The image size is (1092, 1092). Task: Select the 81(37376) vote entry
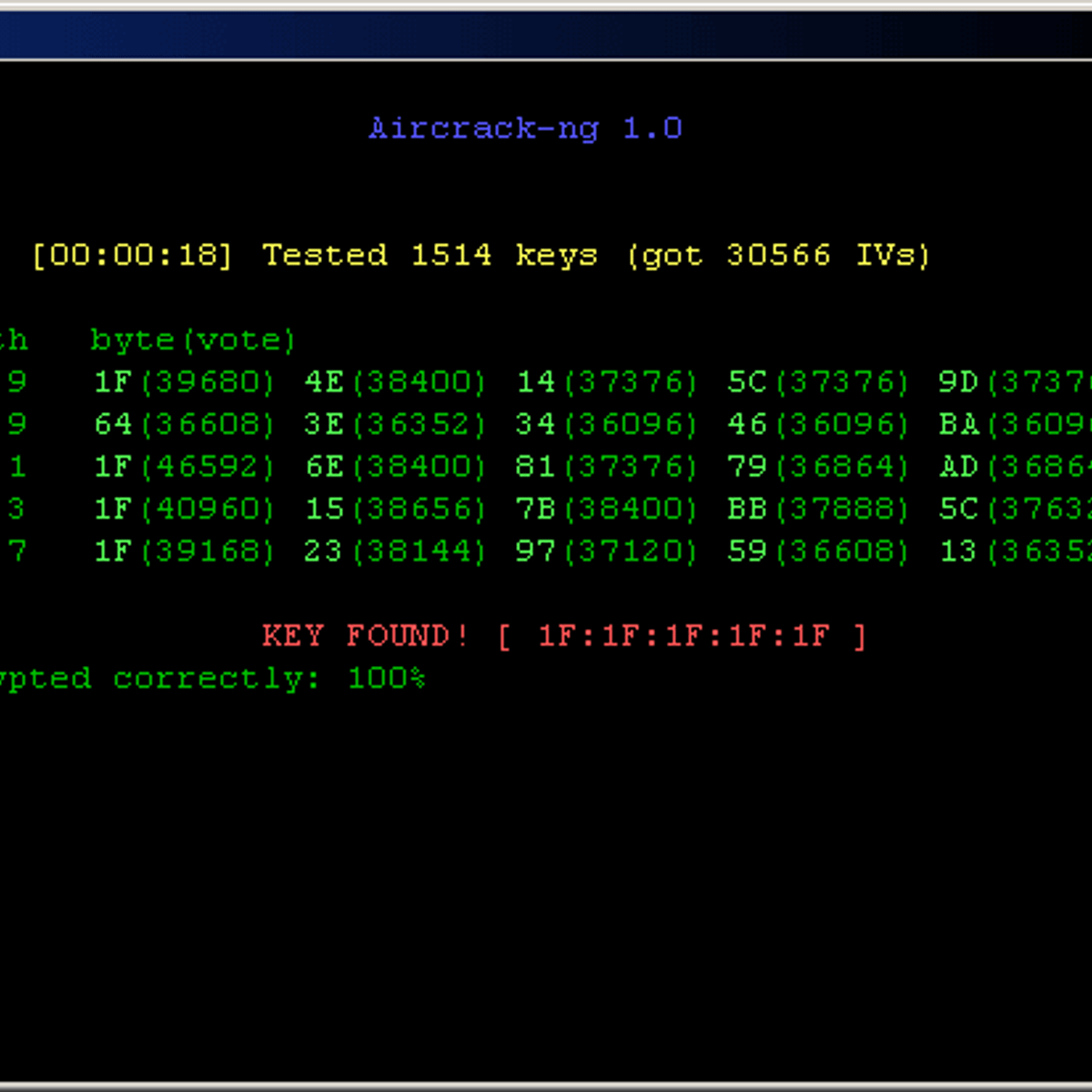[x=606, y=467]
